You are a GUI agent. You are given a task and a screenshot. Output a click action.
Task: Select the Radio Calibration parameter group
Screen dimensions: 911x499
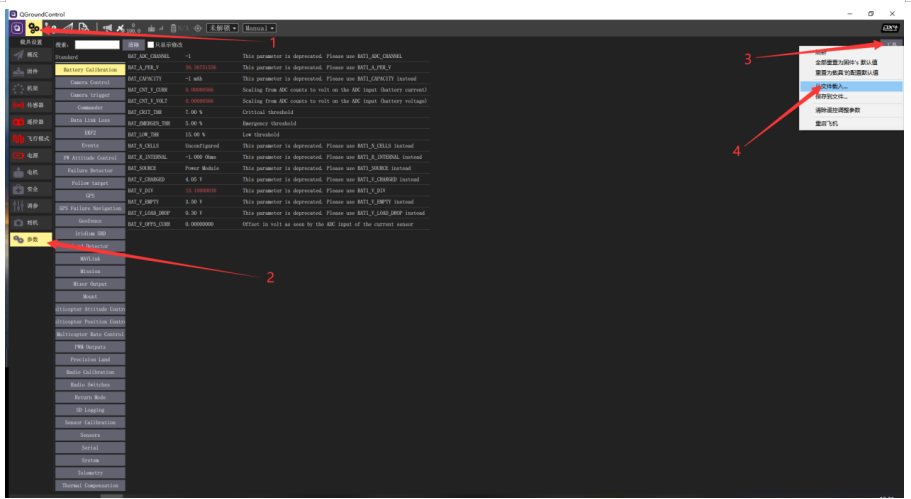[90, 372]
